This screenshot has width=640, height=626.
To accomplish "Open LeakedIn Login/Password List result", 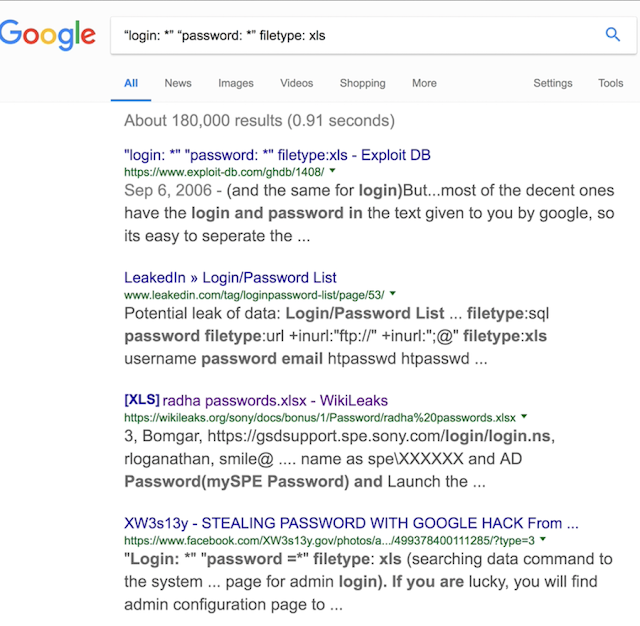I will click(x=230, y=278).
